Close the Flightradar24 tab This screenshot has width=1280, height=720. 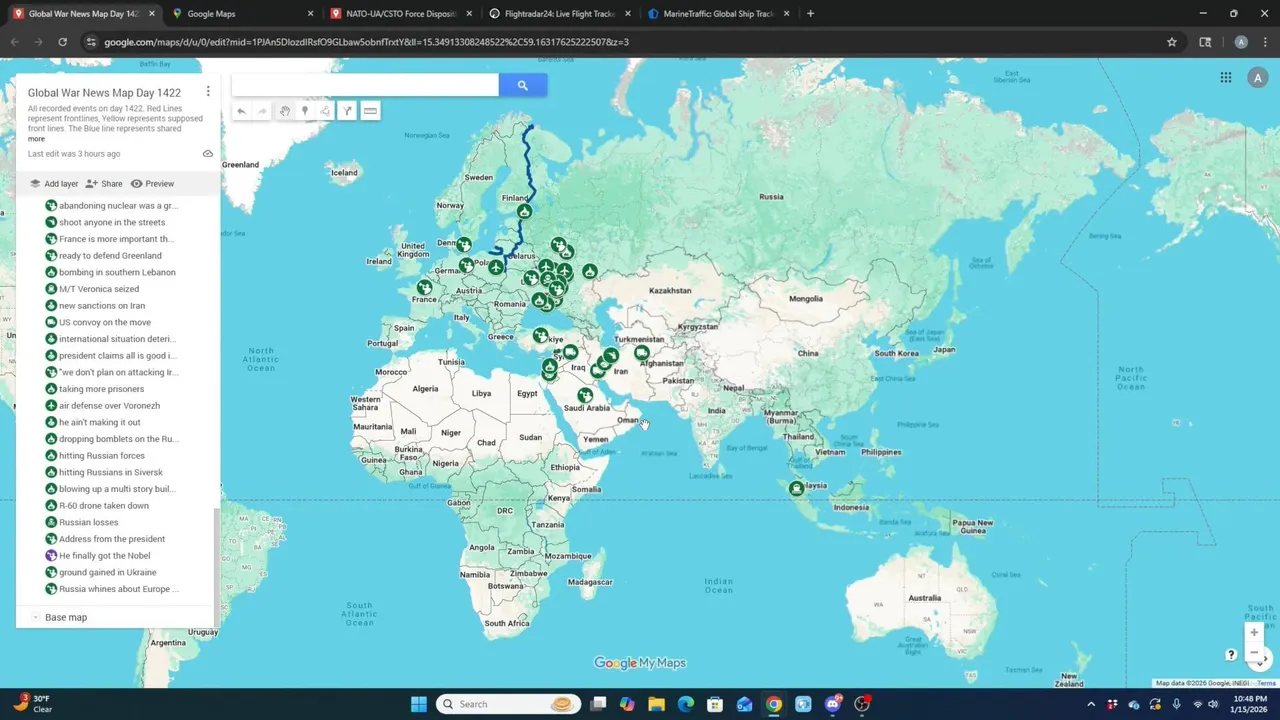pos(628,14)
